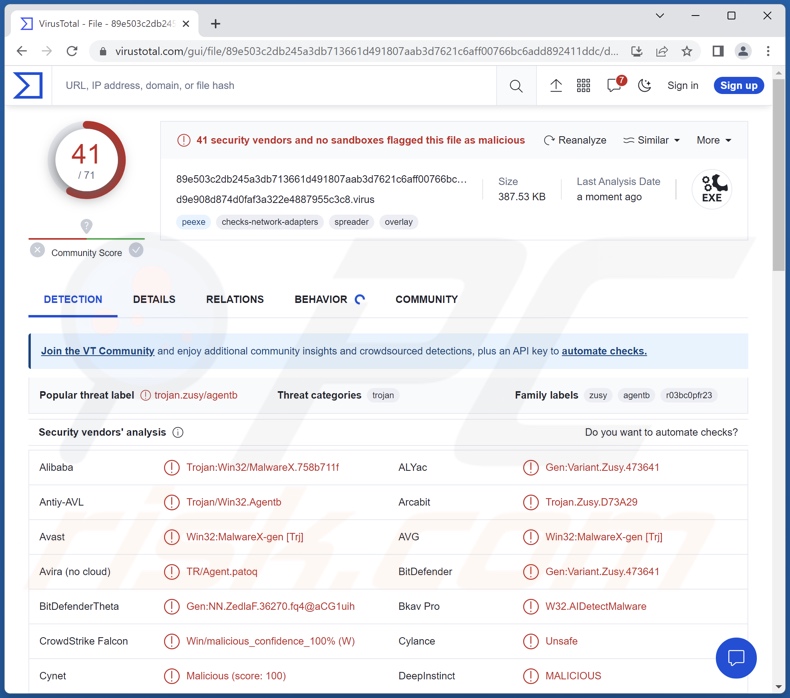Screen dimensions: 790x698
Task: Click the page vertical scrollbar
Action: coord(778,176)
